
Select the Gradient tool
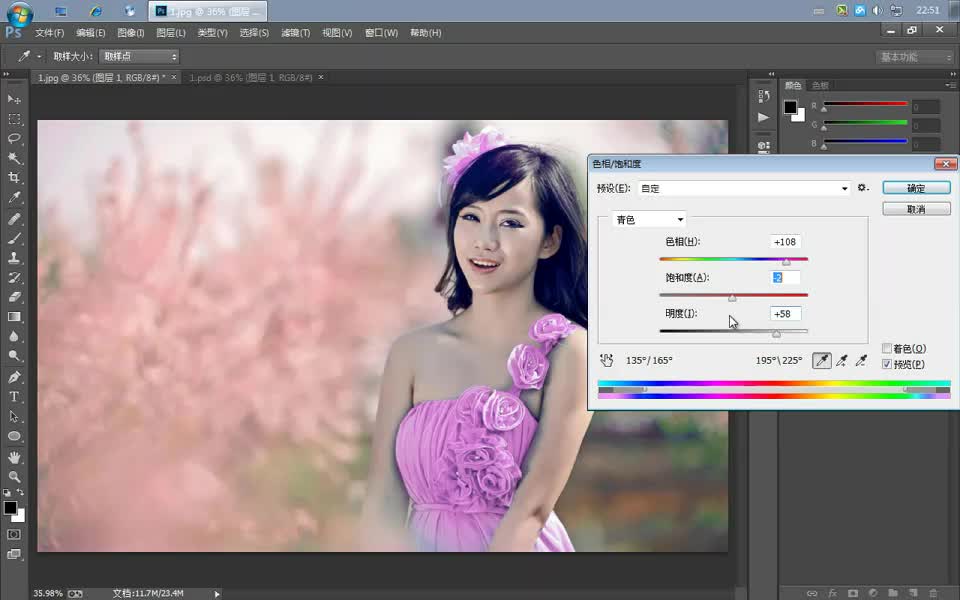(x=13, y=314)
